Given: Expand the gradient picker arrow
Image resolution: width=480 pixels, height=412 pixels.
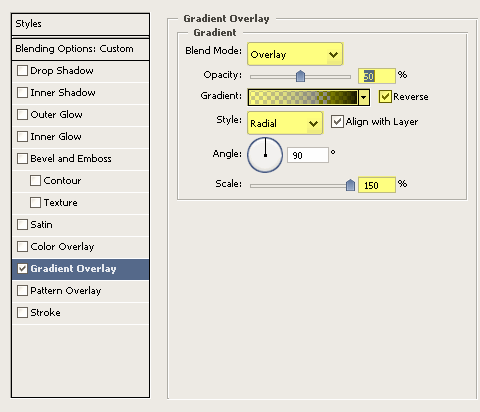Looking at the screenshot, I should [364, 98].
